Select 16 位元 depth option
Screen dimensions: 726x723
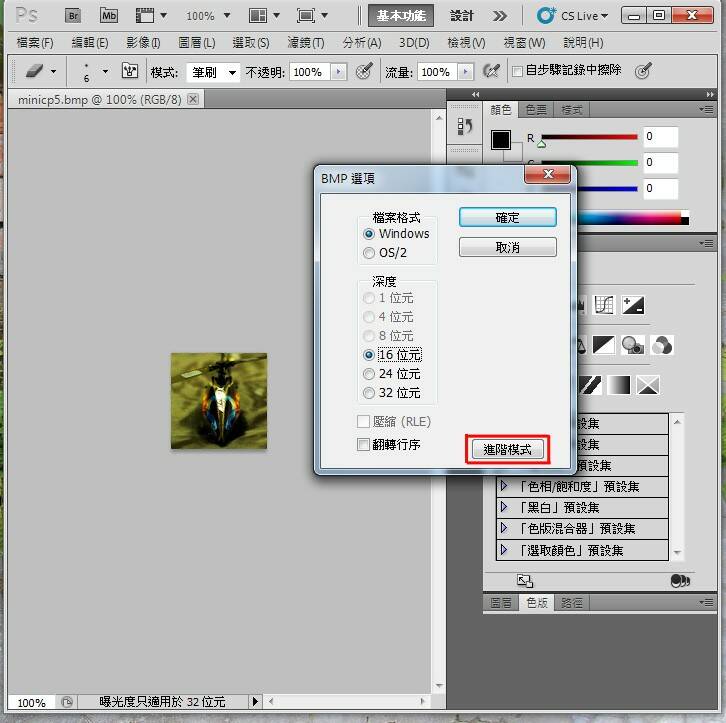pos(369,355)
